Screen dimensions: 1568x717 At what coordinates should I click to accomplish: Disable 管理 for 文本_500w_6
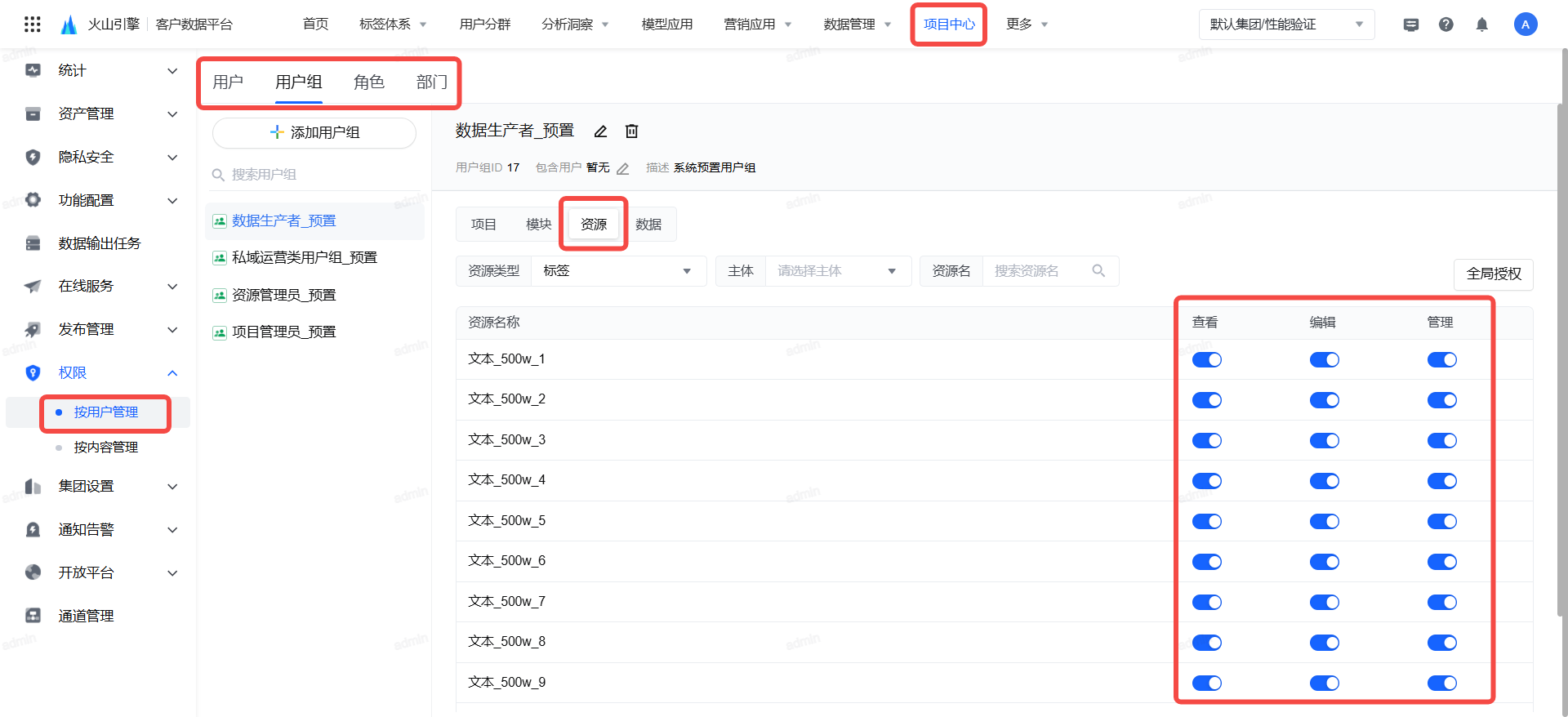point(1441,562)
